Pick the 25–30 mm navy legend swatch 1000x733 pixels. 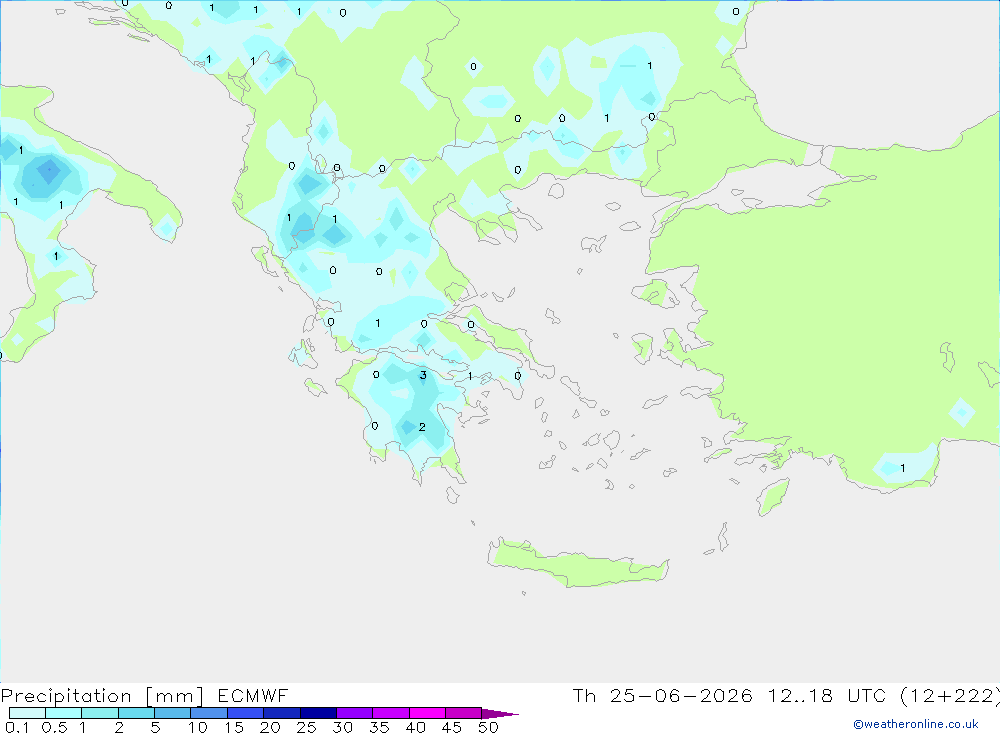[318, 713]
